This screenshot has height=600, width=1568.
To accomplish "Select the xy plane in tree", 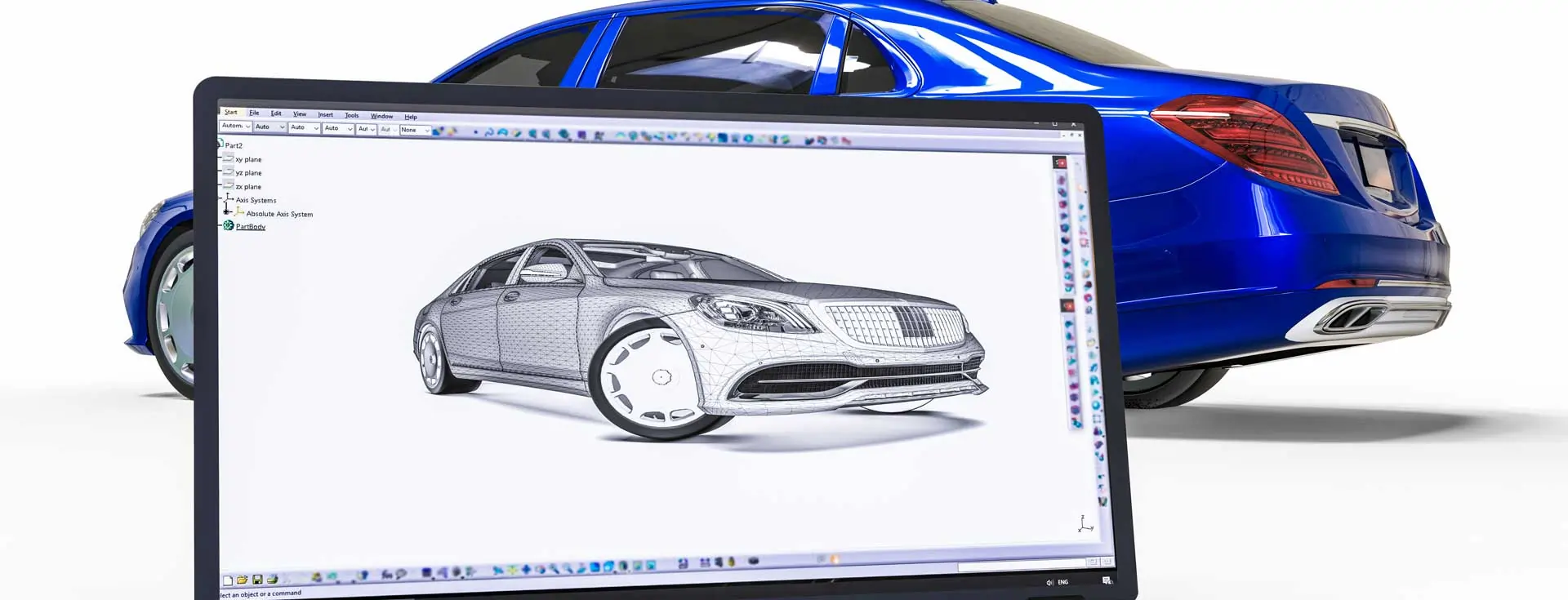I will pos(248,159).
